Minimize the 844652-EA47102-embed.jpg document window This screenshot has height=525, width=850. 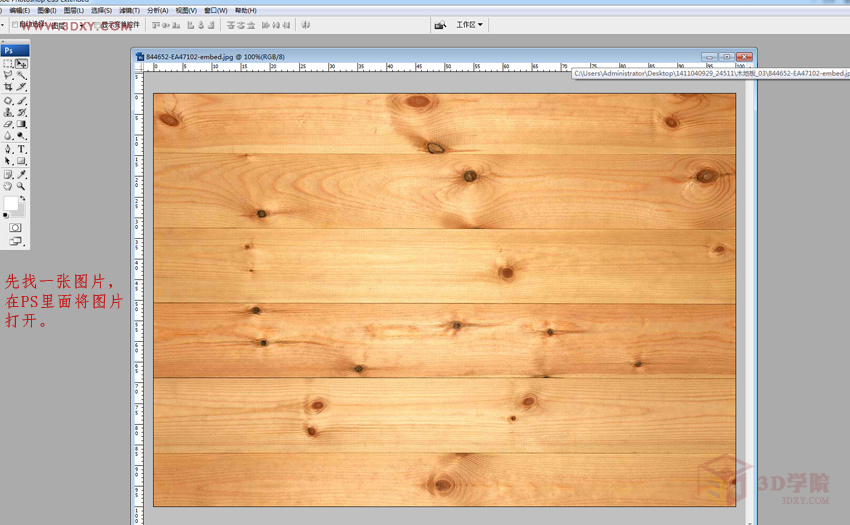click(x=709, y=56)
